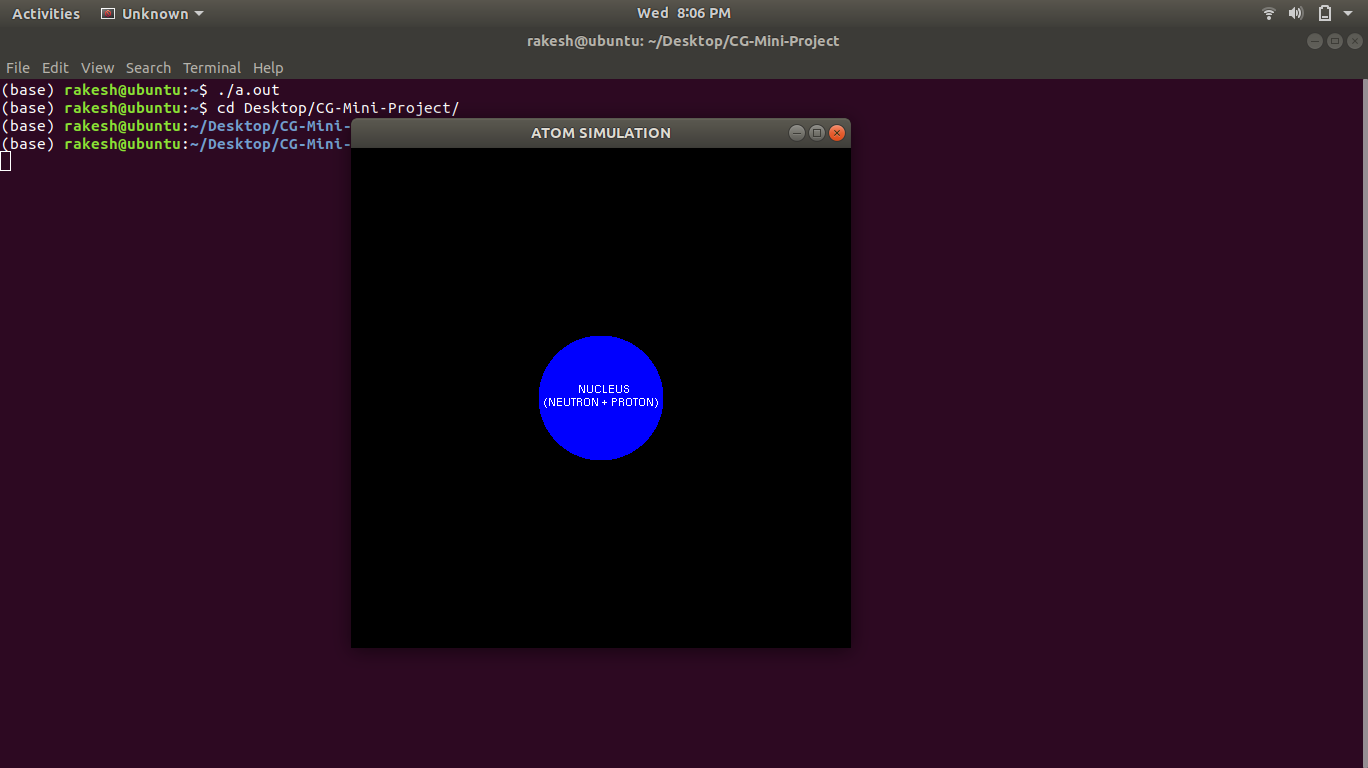Click the Unknown app icon in top bar
The width and height of the screenshot is (1368, 768).
(x=108, y=14)
